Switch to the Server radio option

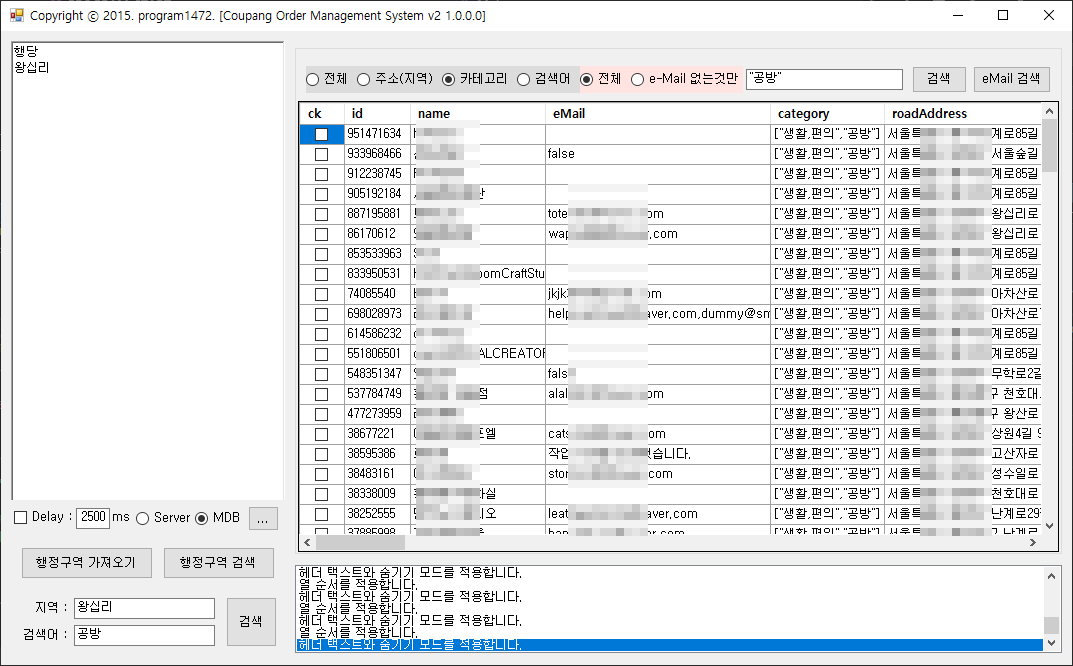click(142, 518)
